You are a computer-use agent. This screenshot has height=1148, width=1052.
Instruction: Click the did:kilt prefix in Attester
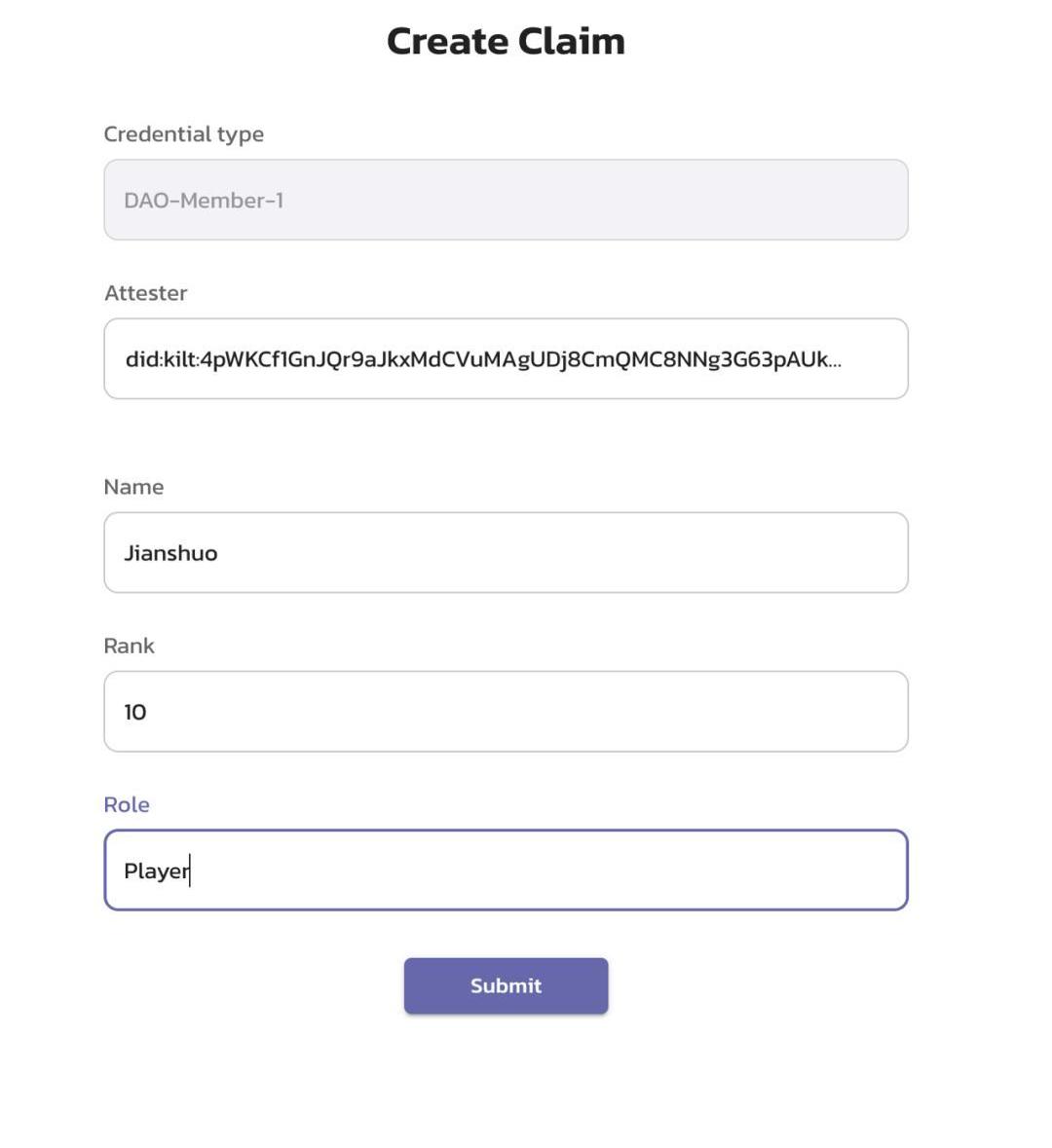[x=161, y=358]
